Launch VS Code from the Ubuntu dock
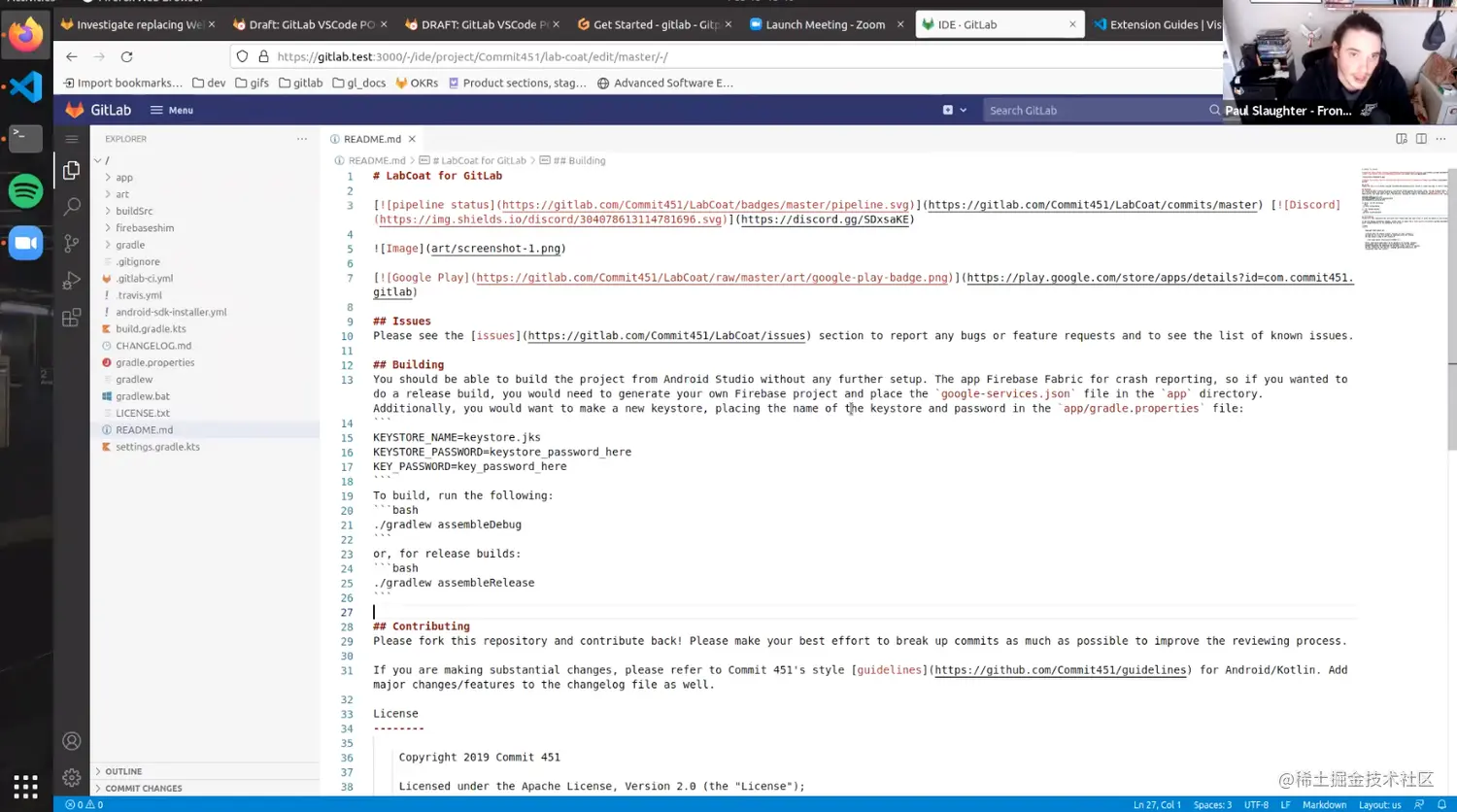1457x812 pixels. (x=26, y=86)
